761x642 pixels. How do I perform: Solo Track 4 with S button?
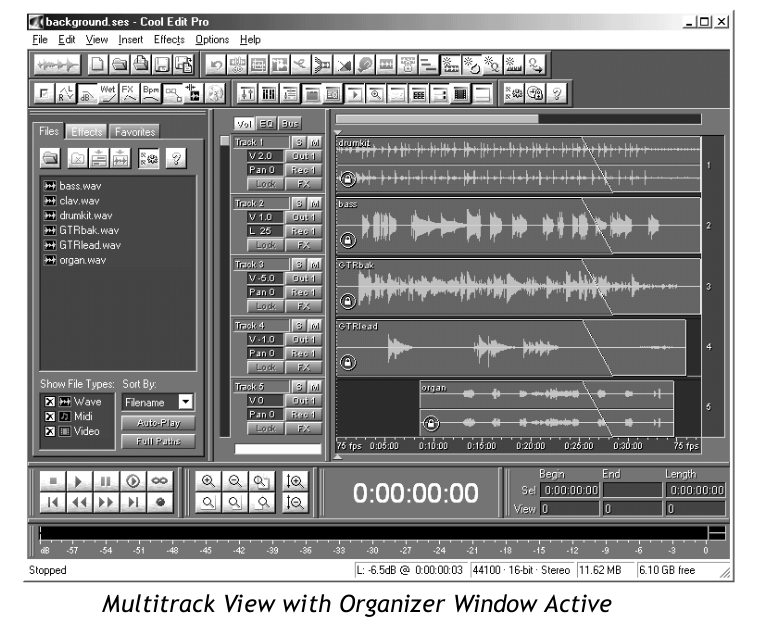tap(299, 326)
